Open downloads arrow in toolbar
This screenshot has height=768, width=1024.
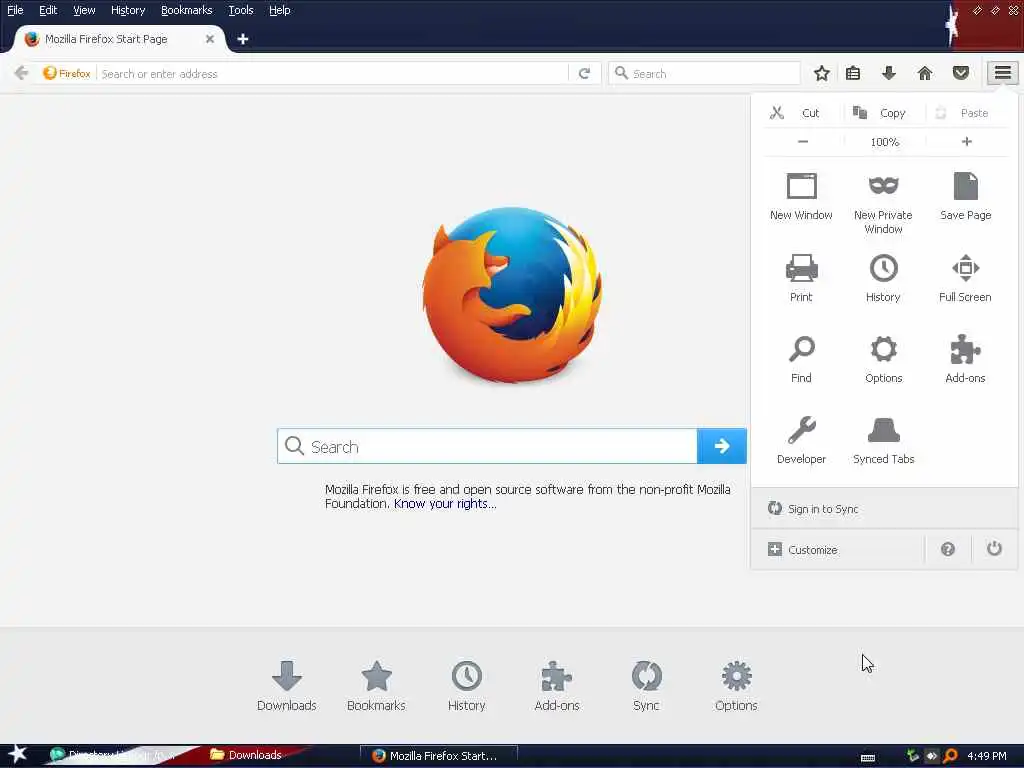(888, 73)
